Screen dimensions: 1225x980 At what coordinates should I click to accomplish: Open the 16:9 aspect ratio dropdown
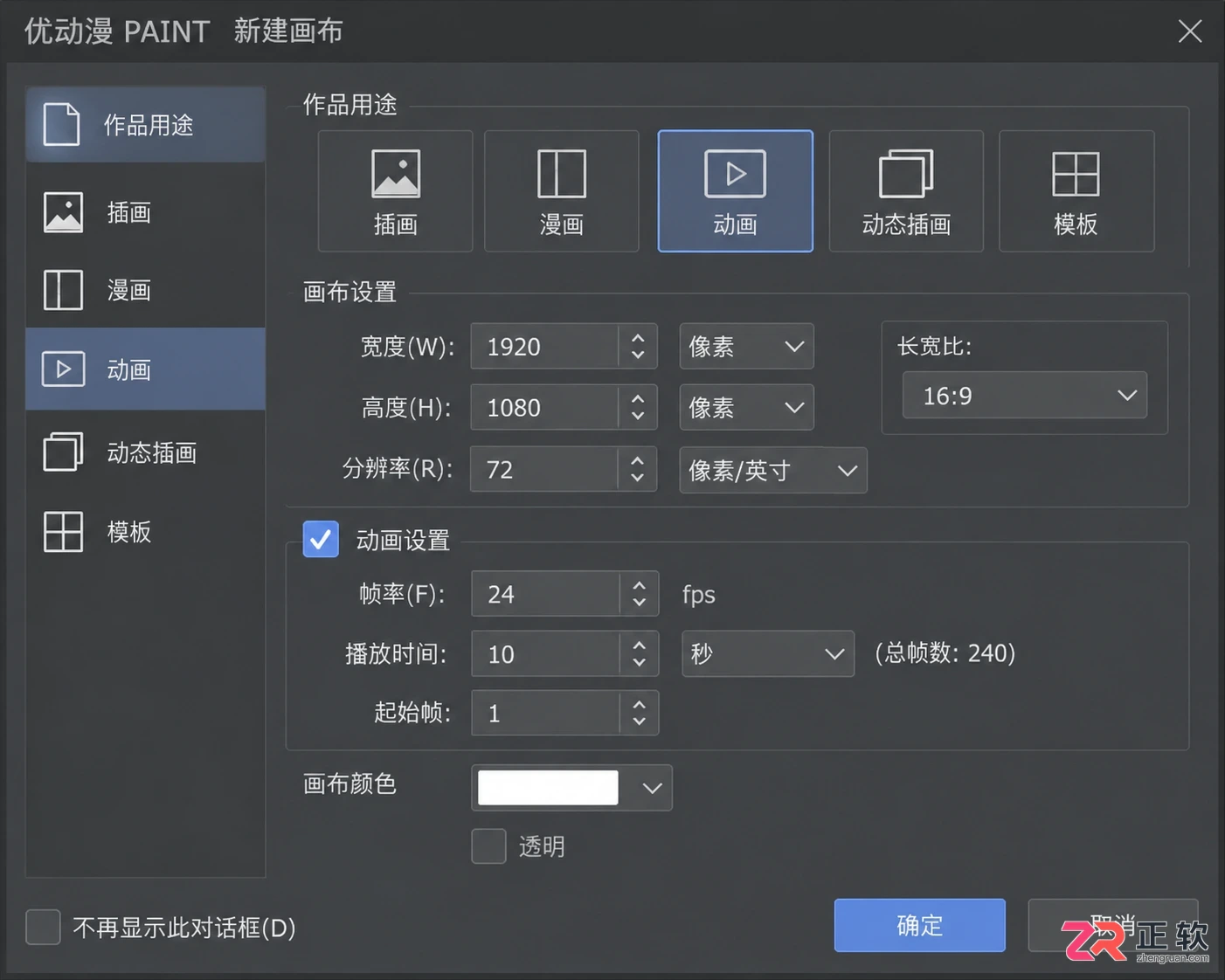point(1025,396)
